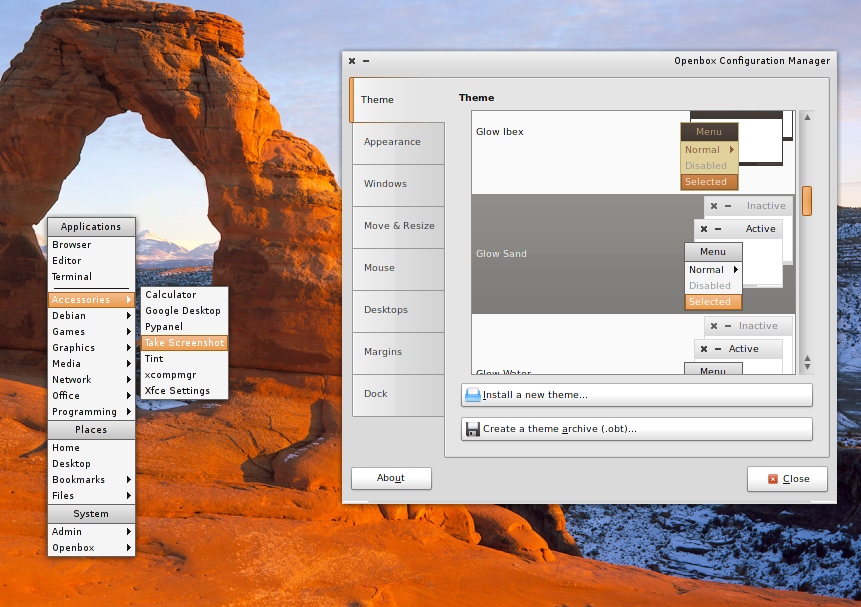861x607 pixels.
Task: Go to the Mouse tab
Action: coord(398,268)
